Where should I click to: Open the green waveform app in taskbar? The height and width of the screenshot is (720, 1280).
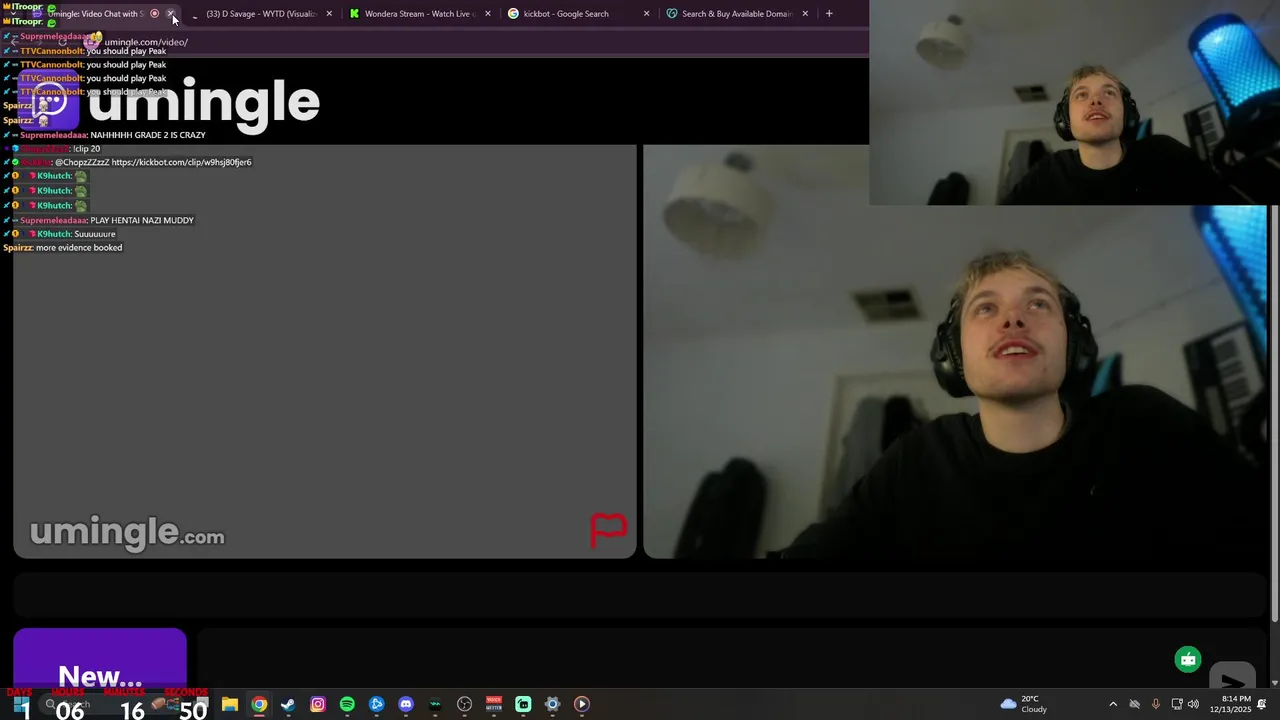coord(435,704)
